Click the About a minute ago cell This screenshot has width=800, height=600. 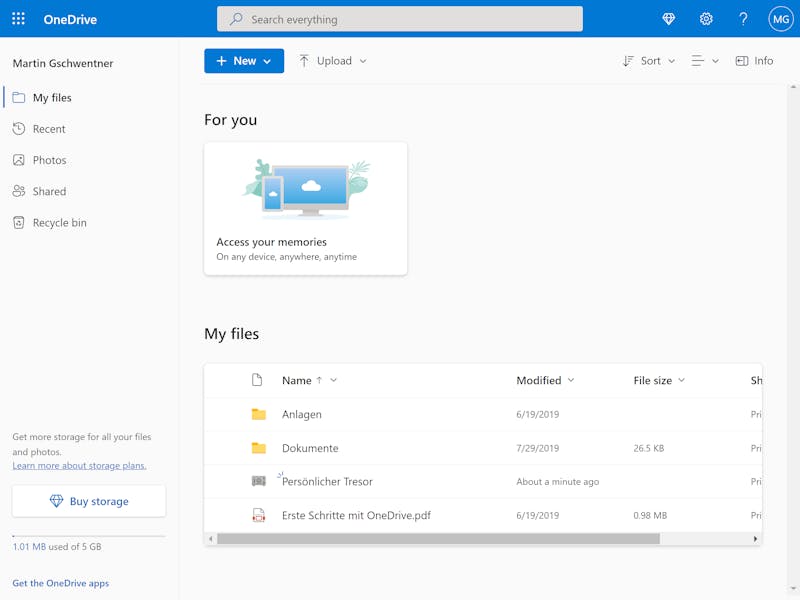coord(558,482)
